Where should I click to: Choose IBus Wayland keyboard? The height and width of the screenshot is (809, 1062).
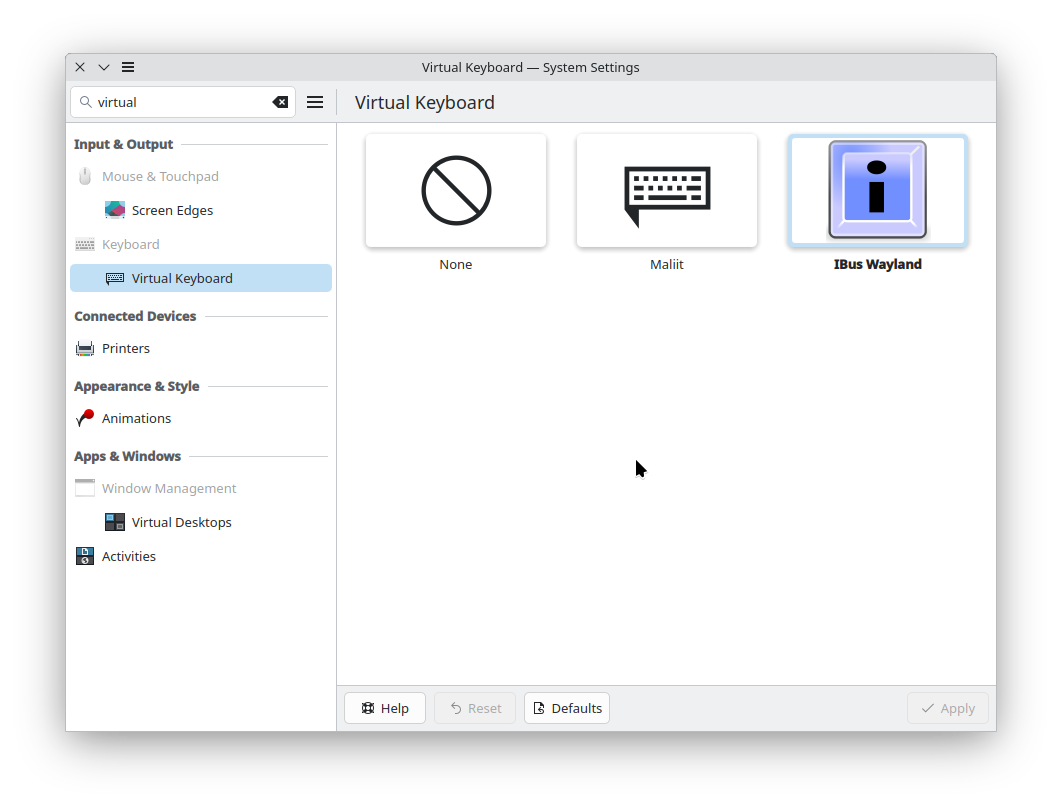click(877, 190)
